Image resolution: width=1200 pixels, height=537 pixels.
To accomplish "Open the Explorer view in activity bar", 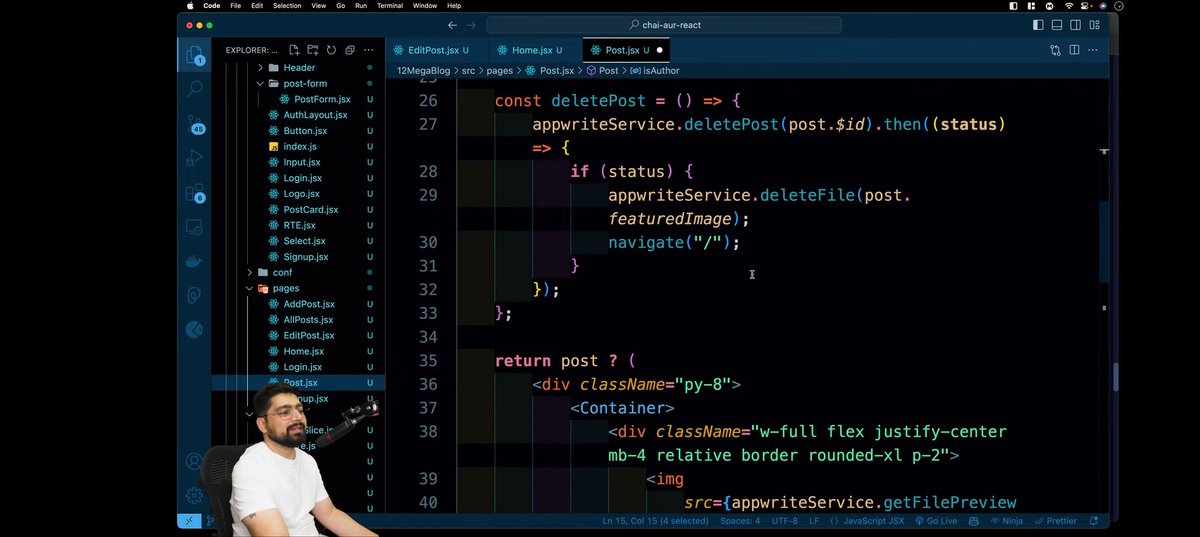I will coord(195,55).
